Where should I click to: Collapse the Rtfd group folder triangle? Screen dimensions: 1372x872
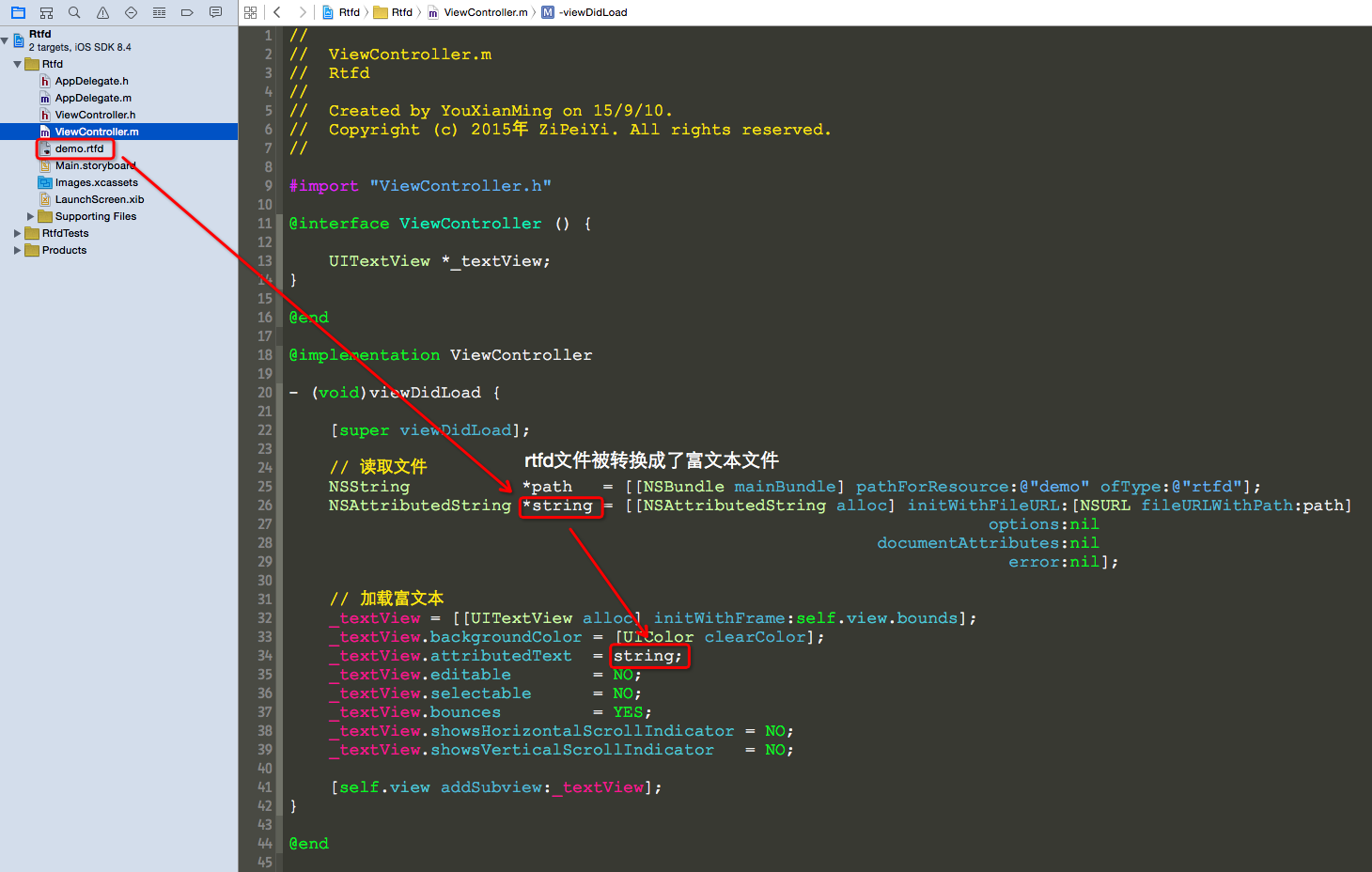18,64
